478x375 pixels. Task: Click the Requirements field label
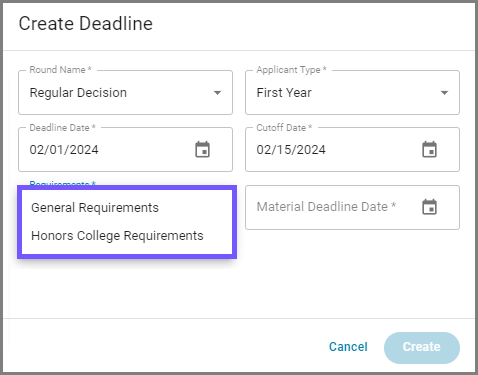pos(62,184)
